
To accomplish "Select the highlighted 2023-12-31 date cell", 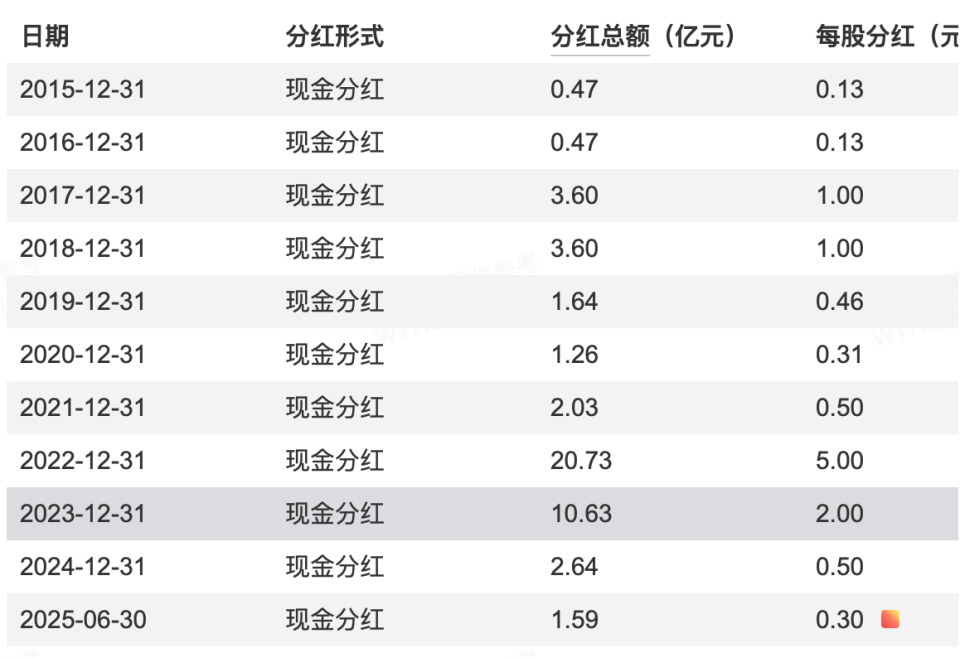I will pos(83,513).
